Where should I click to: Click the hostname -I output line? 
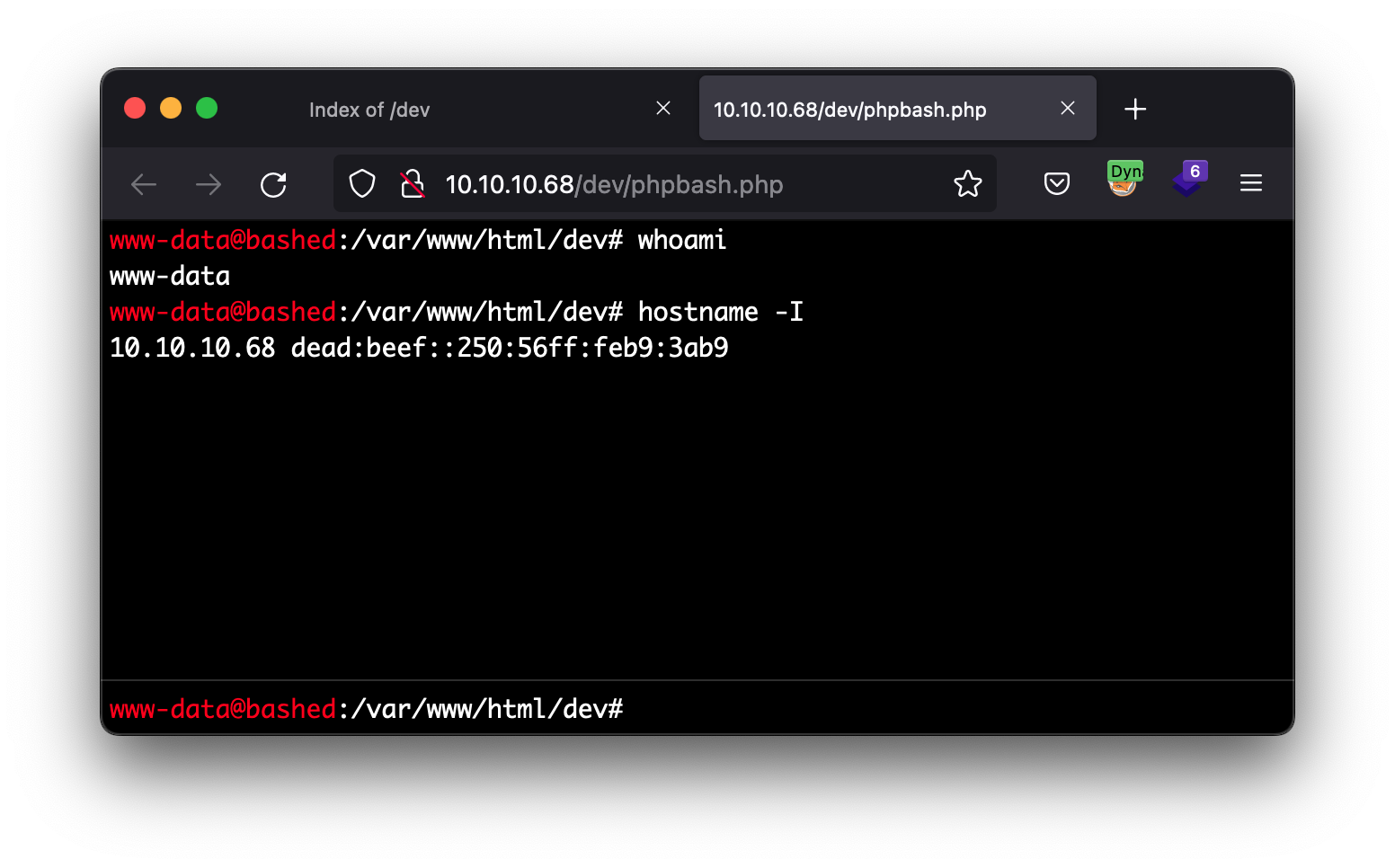click(x=419, y=348)
